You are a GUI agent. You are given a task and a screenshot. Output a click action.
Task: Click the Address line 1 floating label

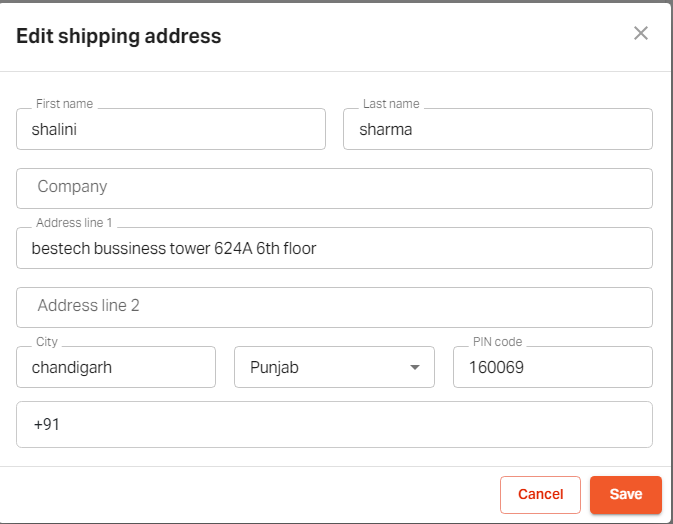75,223
